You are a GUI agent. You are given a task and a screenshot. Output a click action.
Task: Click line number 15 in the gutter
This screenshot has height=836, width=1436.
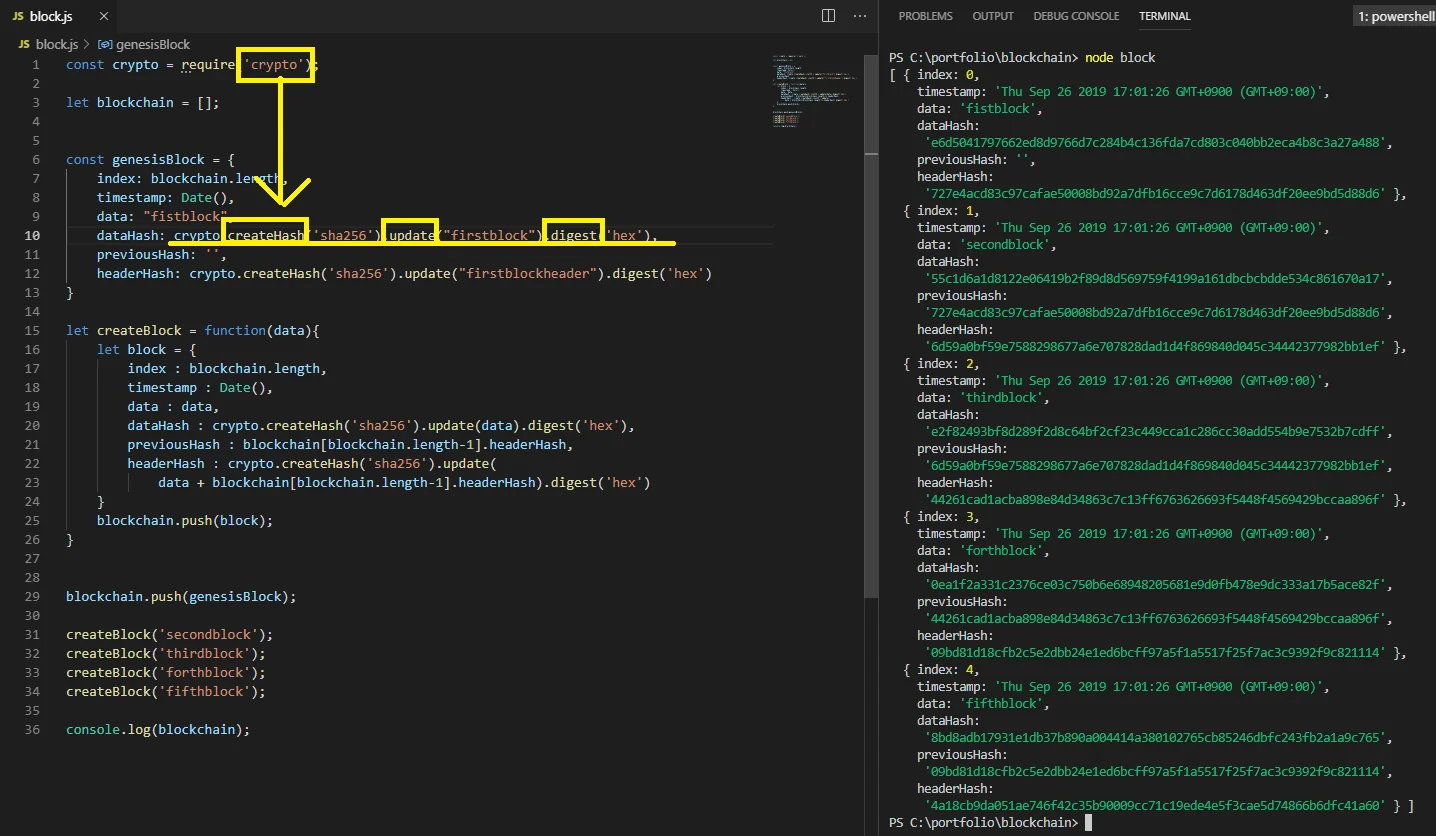click(x=34, y=331)
